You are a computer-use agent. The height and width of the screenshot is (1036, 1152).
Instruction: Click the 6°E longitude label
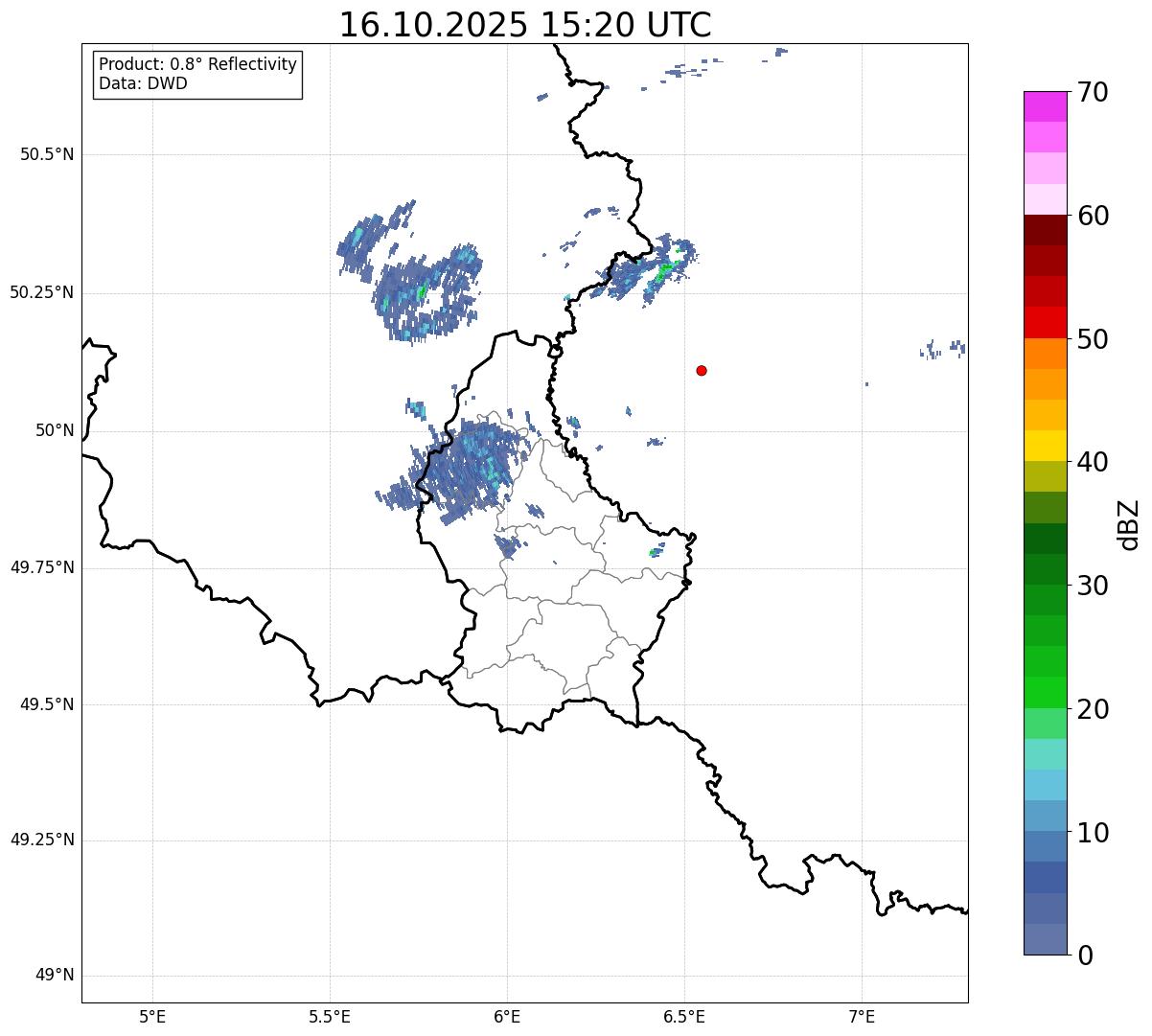[x=507, y=1016]
